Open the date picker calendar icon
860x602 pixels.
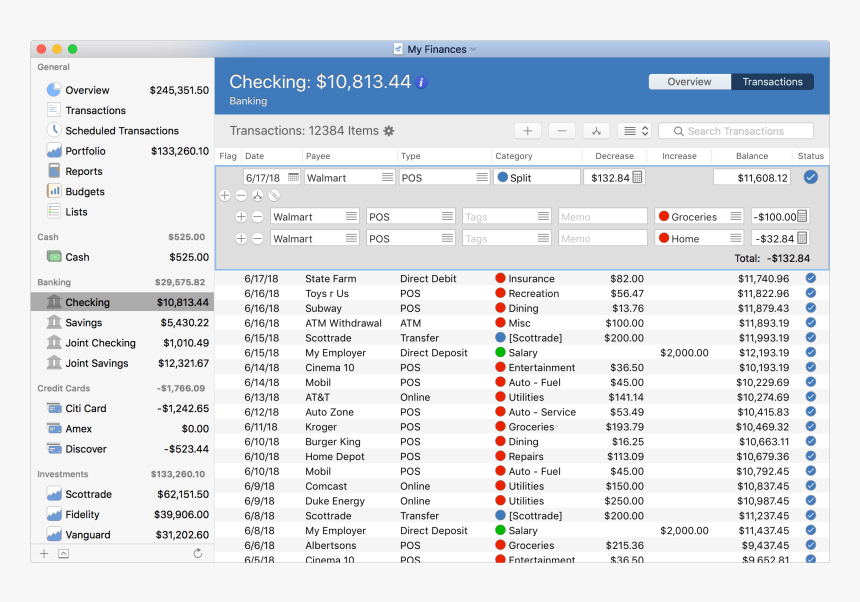point(293,177)
